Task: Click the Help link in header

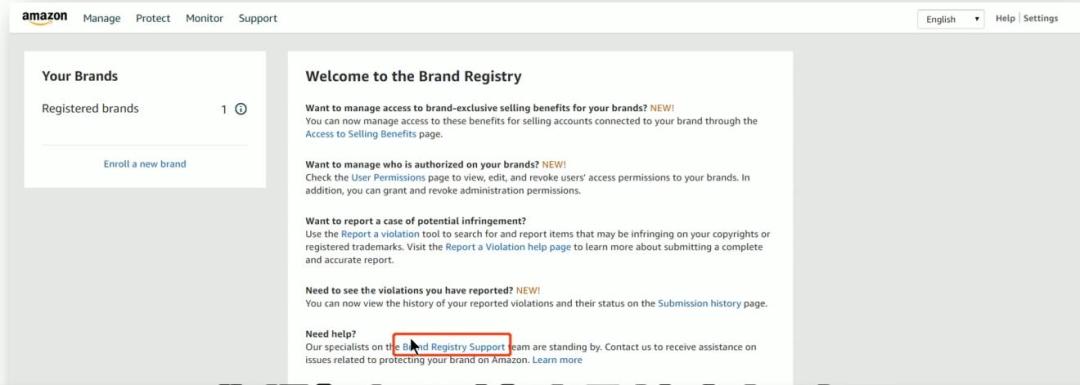Action: coord(1005,19)
